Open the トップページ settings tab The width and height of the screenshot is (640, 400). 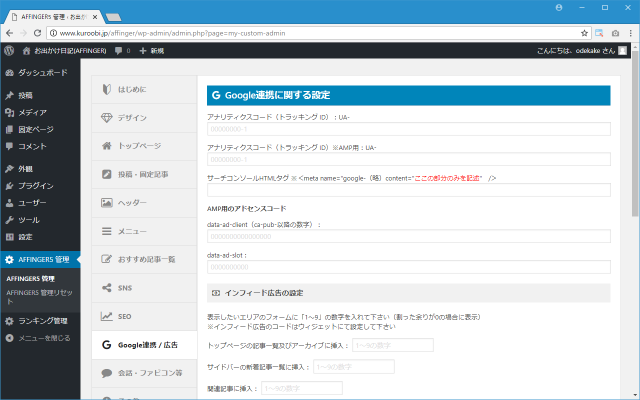pos(138,146)
